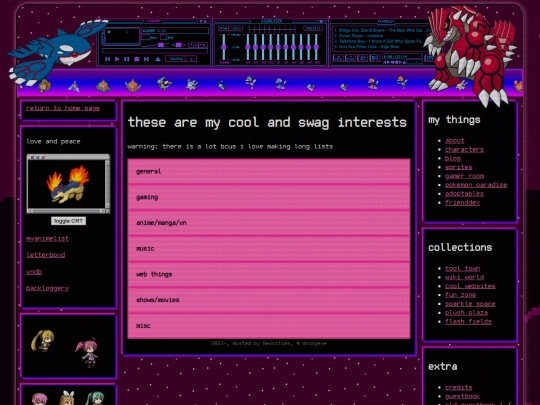Screen dimensions: 540x405
Task: Click the previous track button in Webamp
Action: click(107, 59)
